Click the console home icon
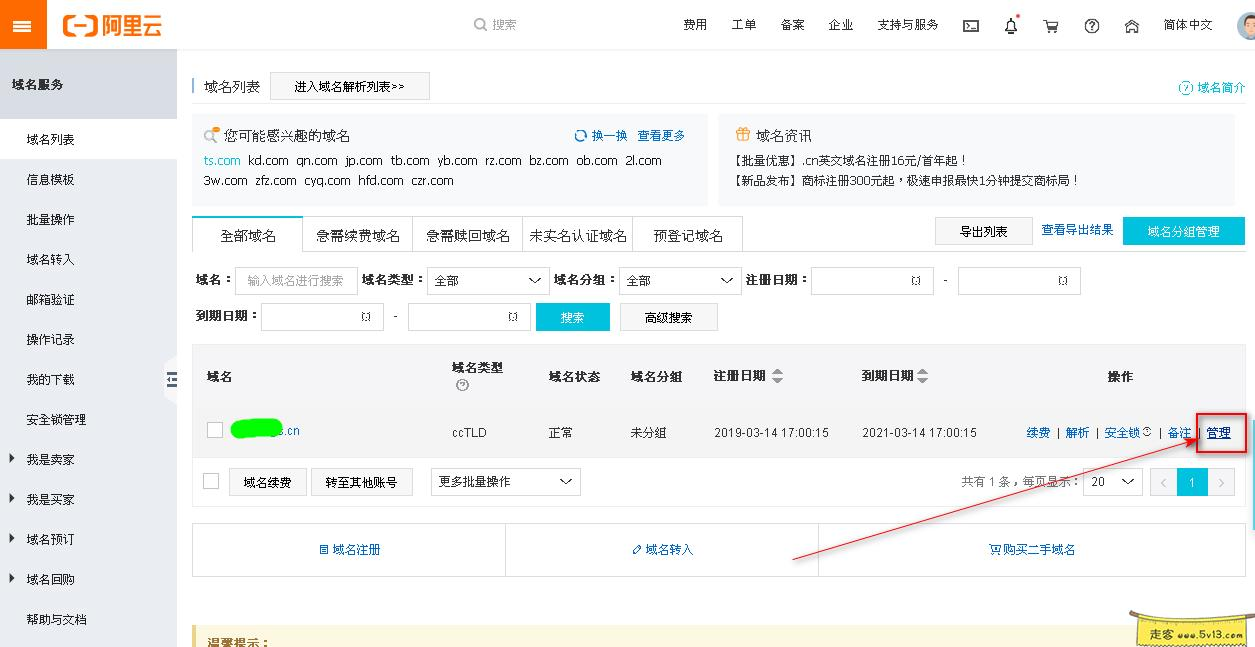 (1132, 25)
